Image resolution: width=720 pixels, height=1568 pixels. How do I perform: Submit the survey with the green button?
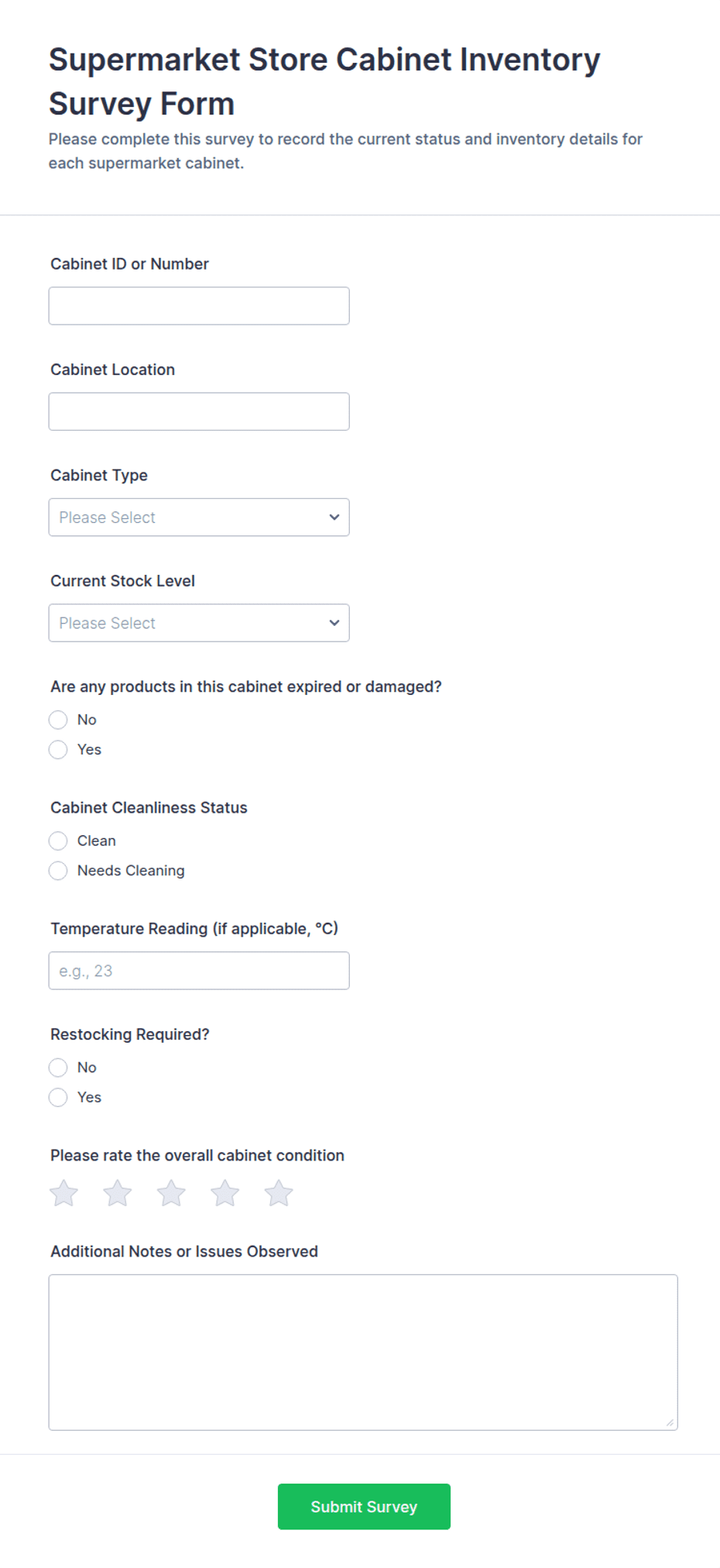coord(364,1507)
